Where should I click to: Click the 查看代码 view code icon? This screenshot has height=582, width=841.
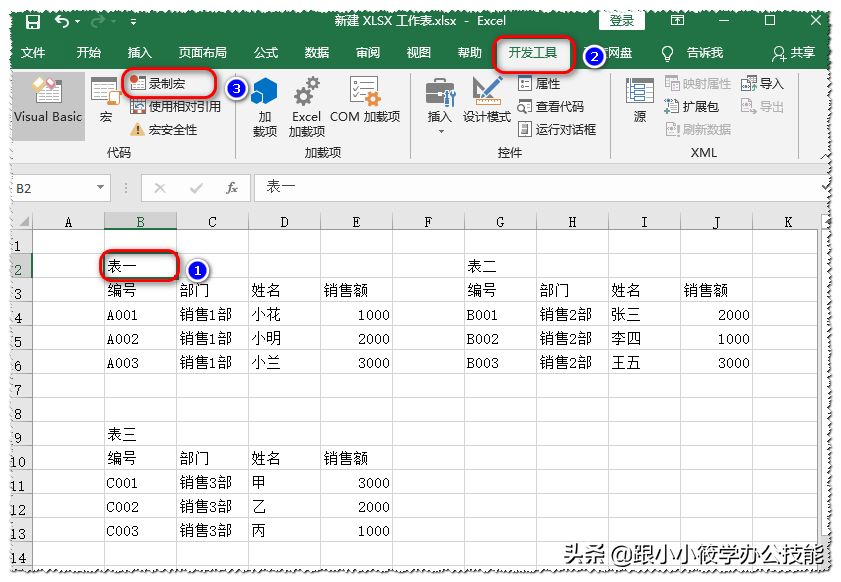coord(551,107)
